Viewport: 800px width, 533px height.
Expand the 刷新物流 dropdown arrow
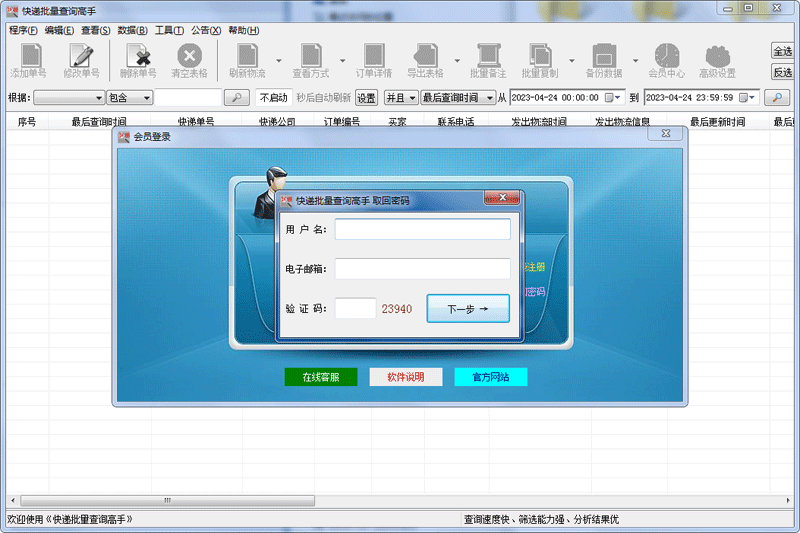click(279, 61)
